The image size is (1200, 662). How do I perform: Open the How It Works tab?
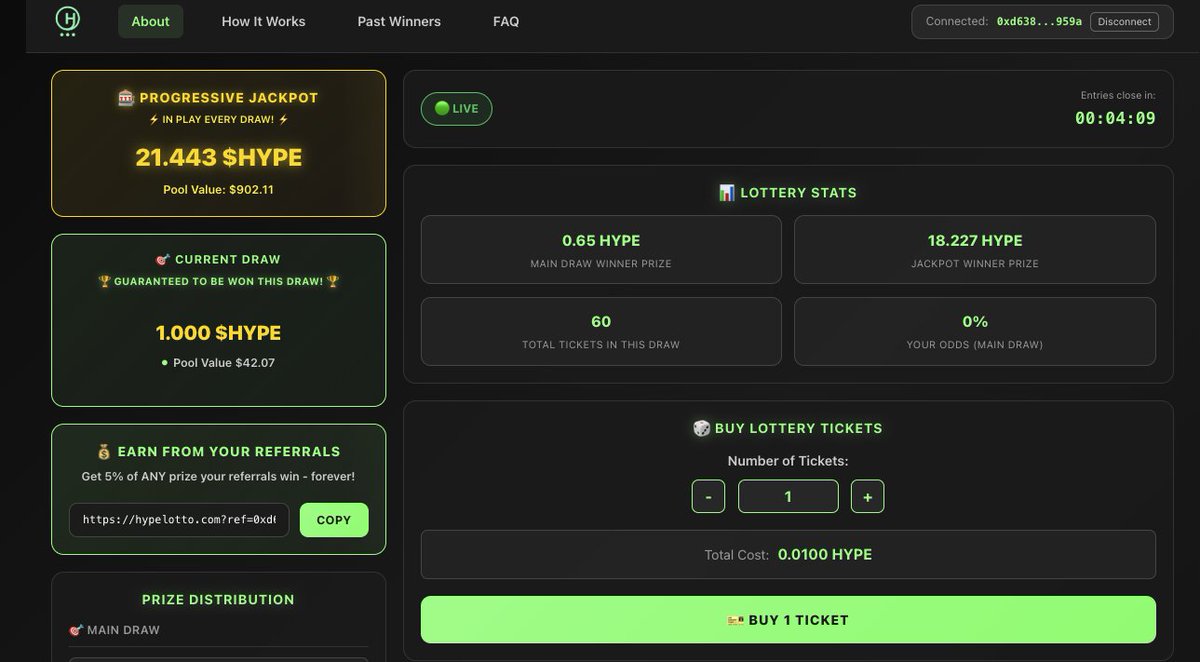click(x=263, y=21)
